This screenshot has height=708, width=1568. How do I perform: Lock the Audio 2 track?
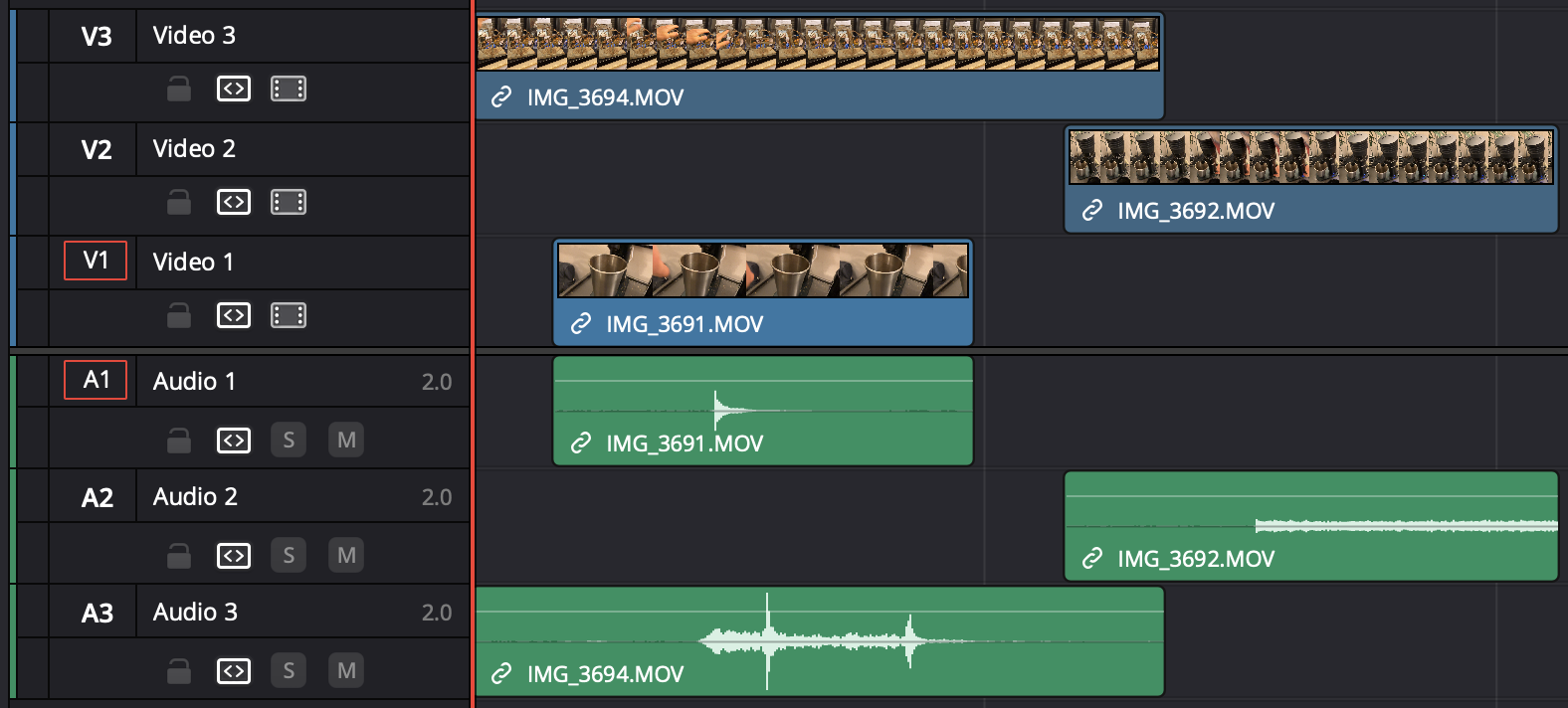179,556
